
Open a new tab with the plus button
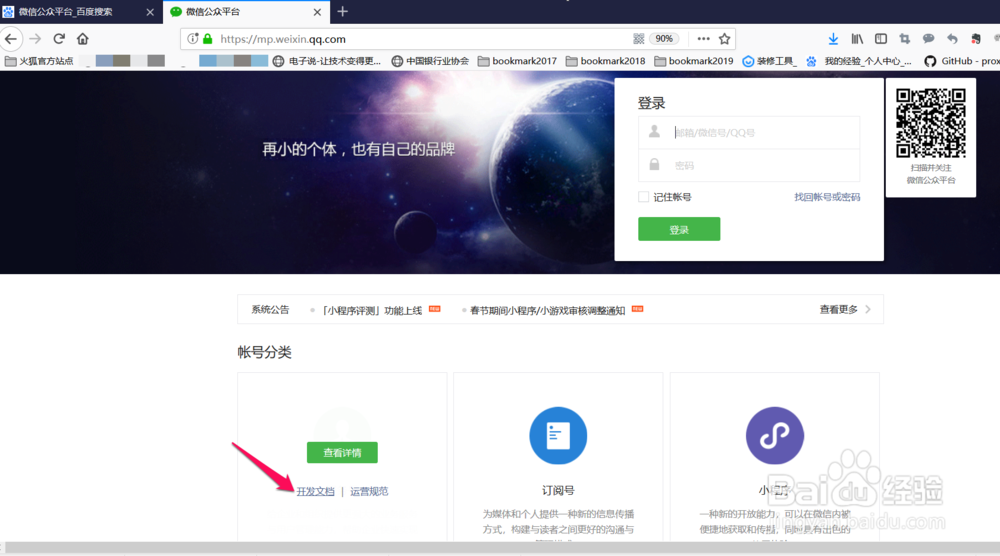[342, 11]
